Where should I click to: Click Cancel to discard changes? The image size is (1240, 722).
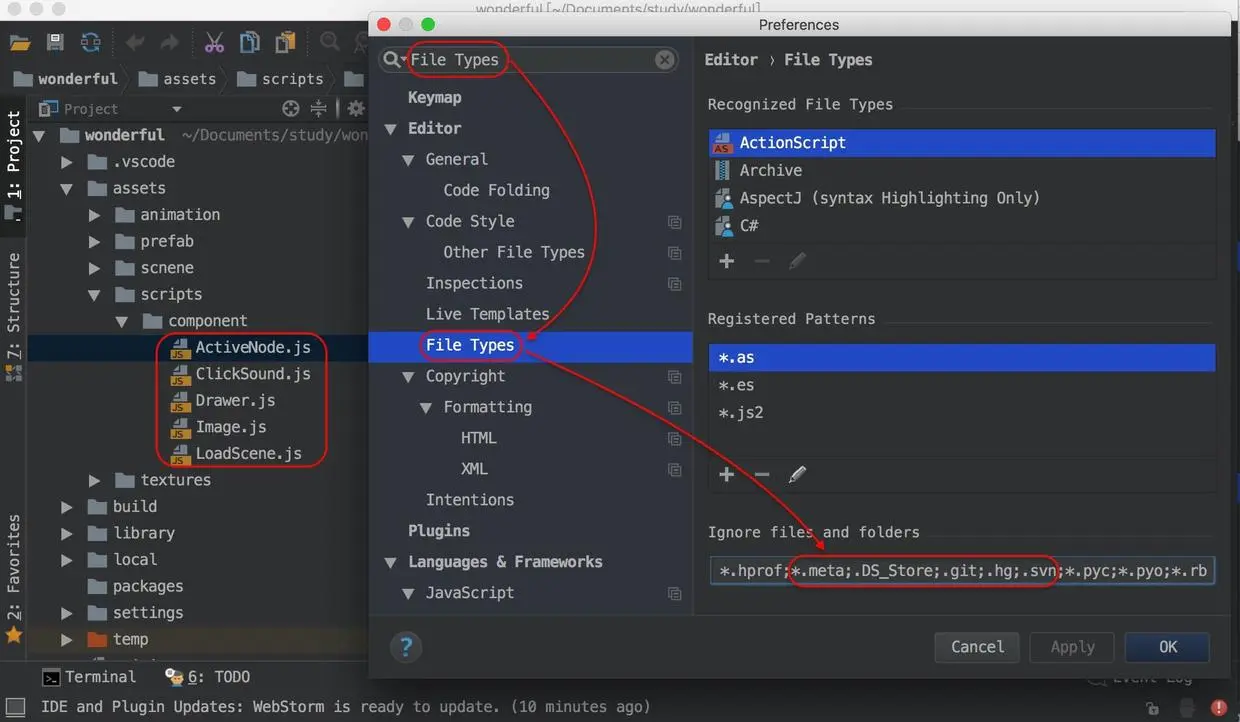(976, 647)
